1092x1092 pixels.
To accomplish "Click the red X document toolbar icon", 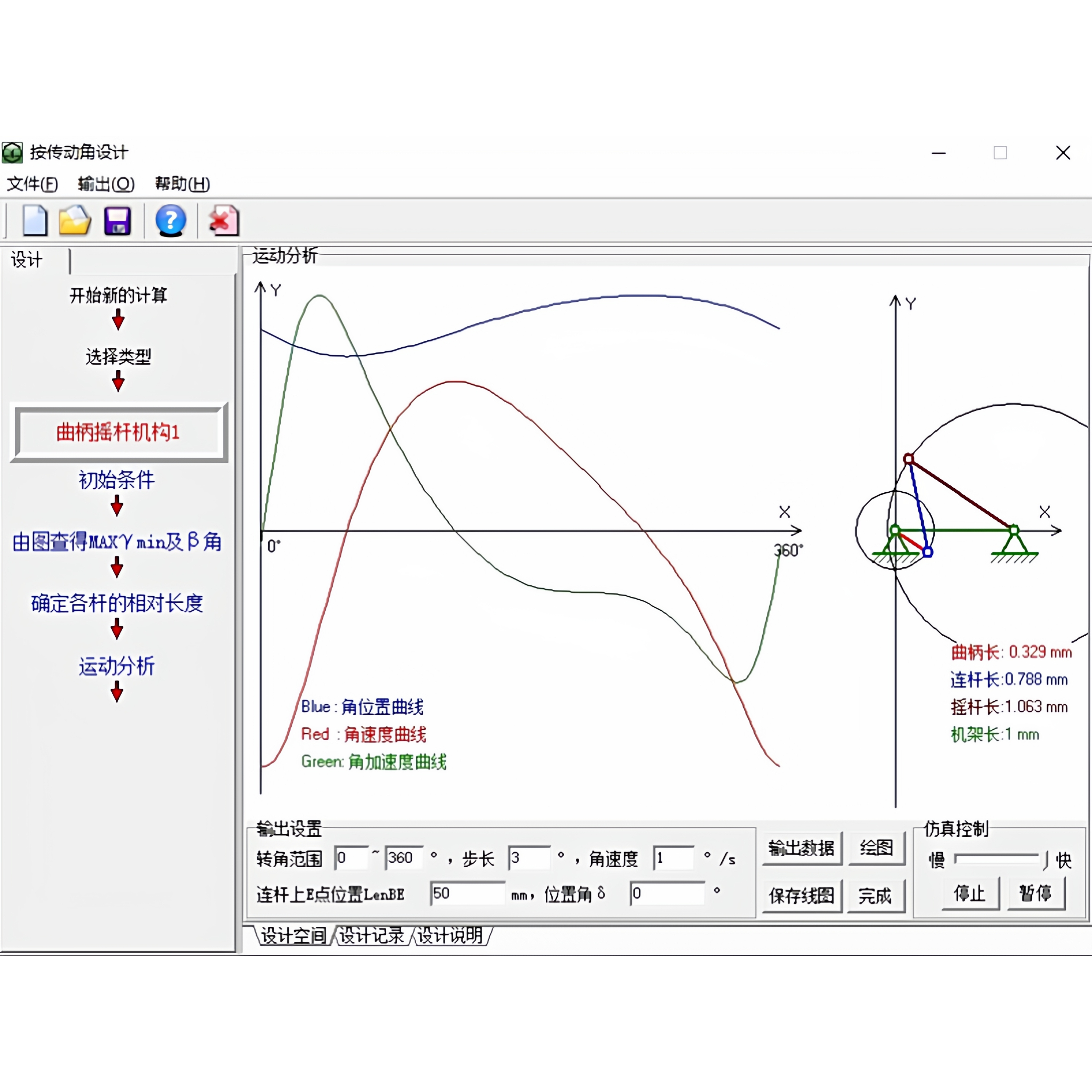I will (x=224, y=220).
